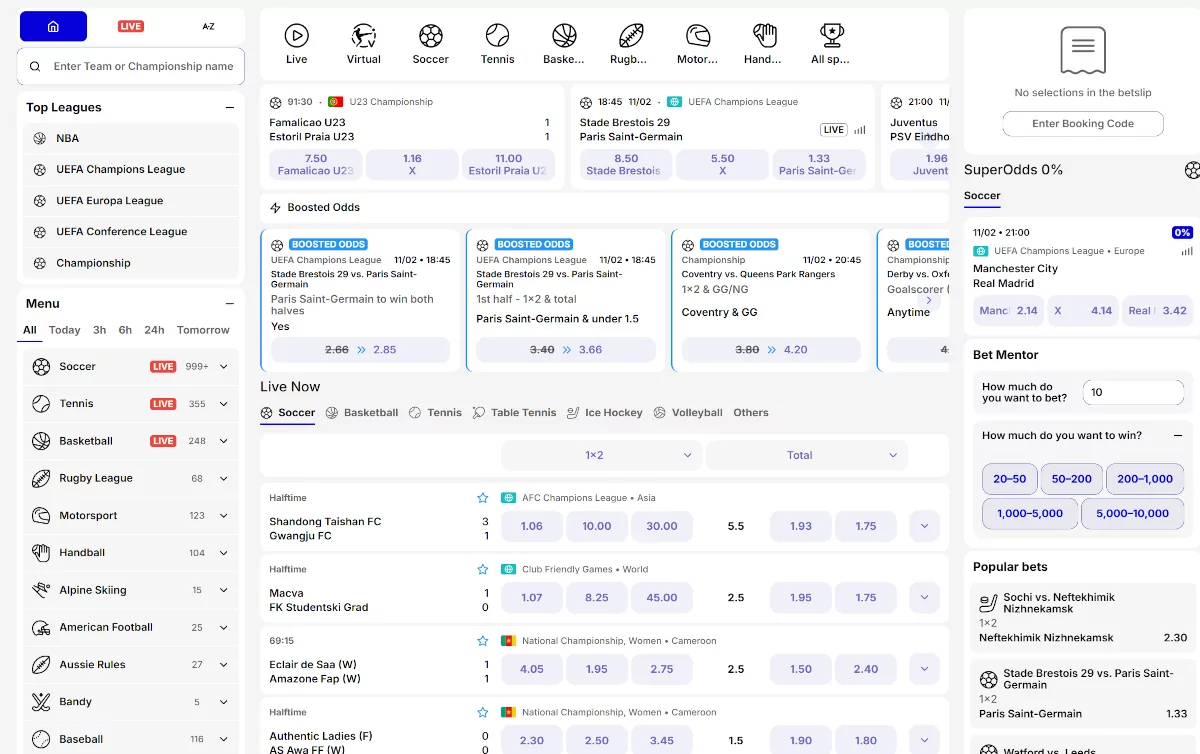Collapse the Menu section
Viewport: 1200px width, 754px height.
(230, 304)
